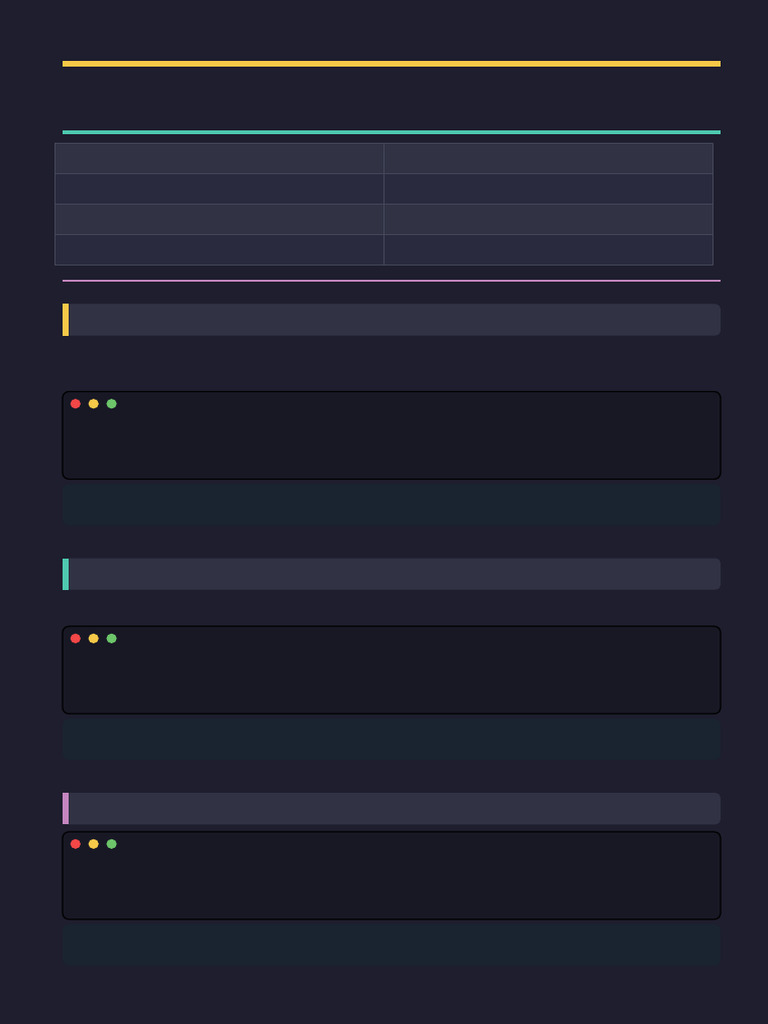Click the right cell of the second table row

click(x=549, y=189)
